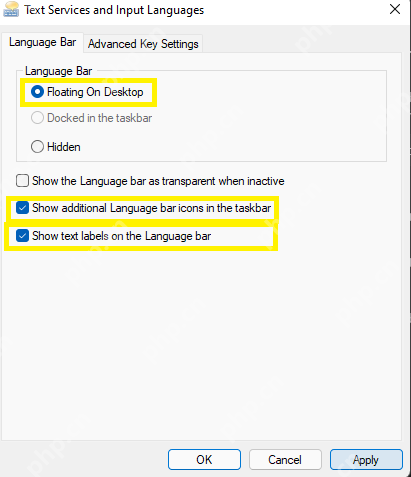Uncheck Show additional Language bar icons checkbox

click(x=22, y=208)
